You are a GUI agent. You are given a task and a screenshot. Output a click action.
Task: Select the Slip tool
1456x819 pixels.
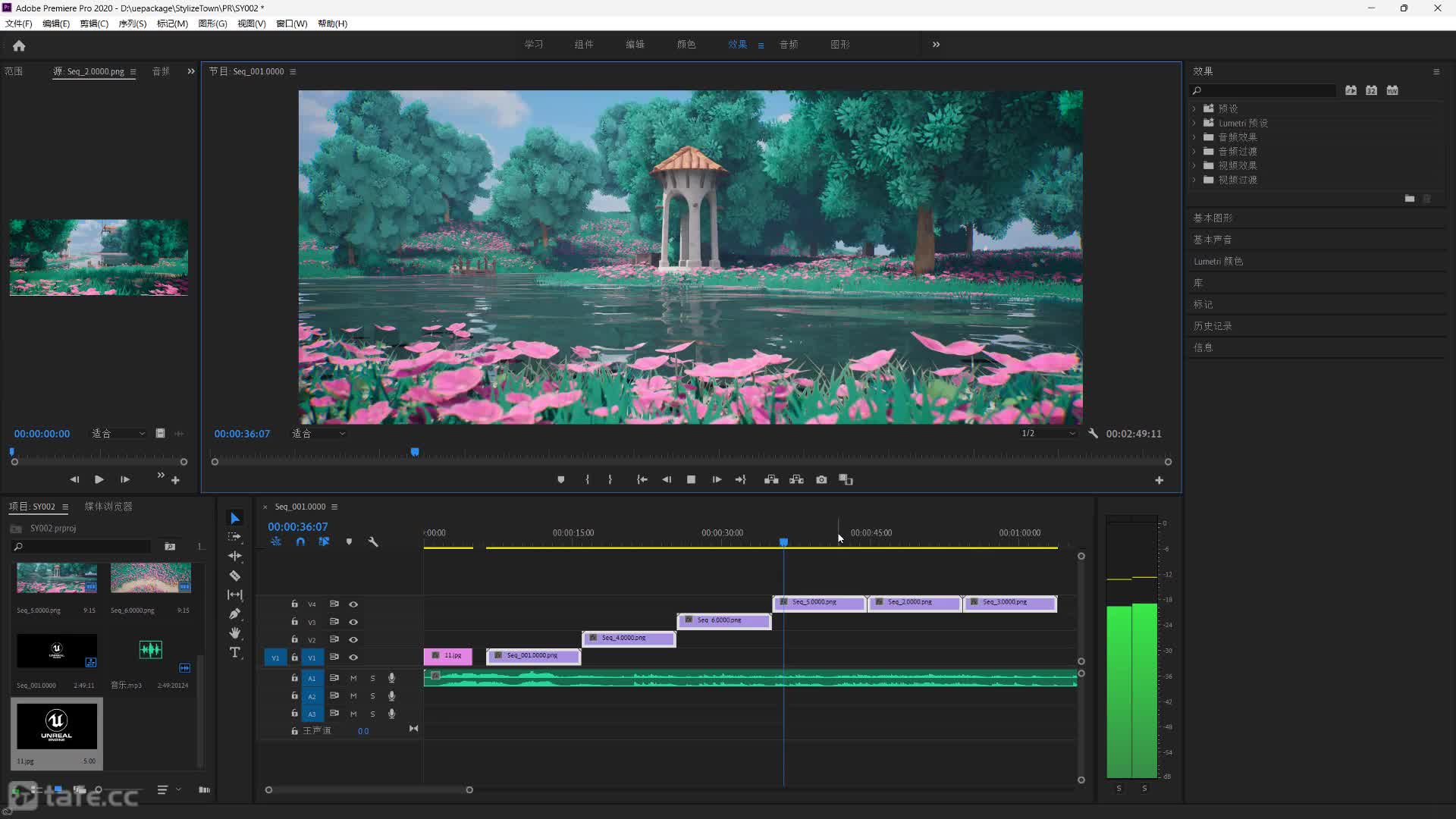[x=235, y=595]
